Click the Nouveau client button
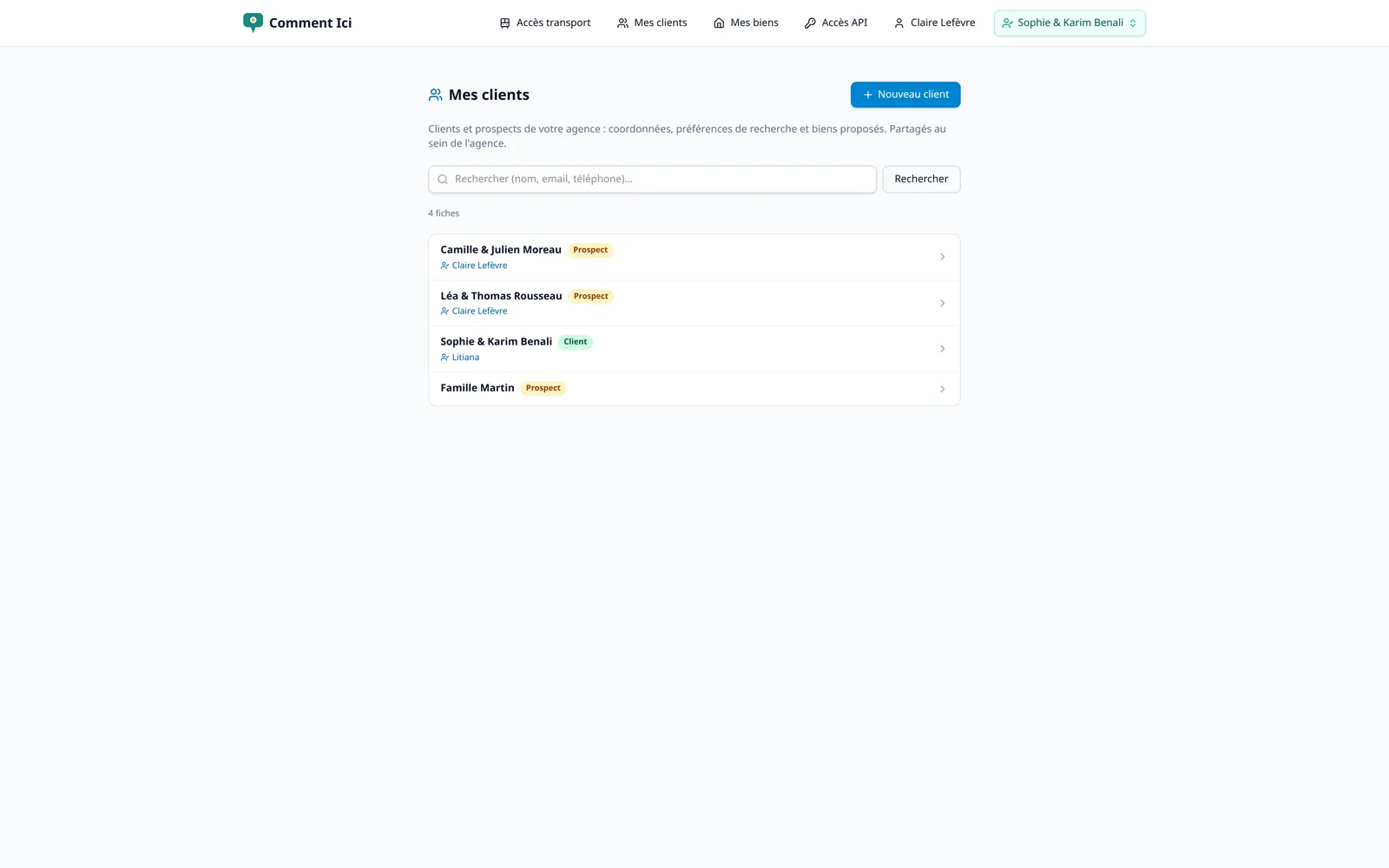Viewport: 1389px width, 868px height. click(x=905, y=95)
